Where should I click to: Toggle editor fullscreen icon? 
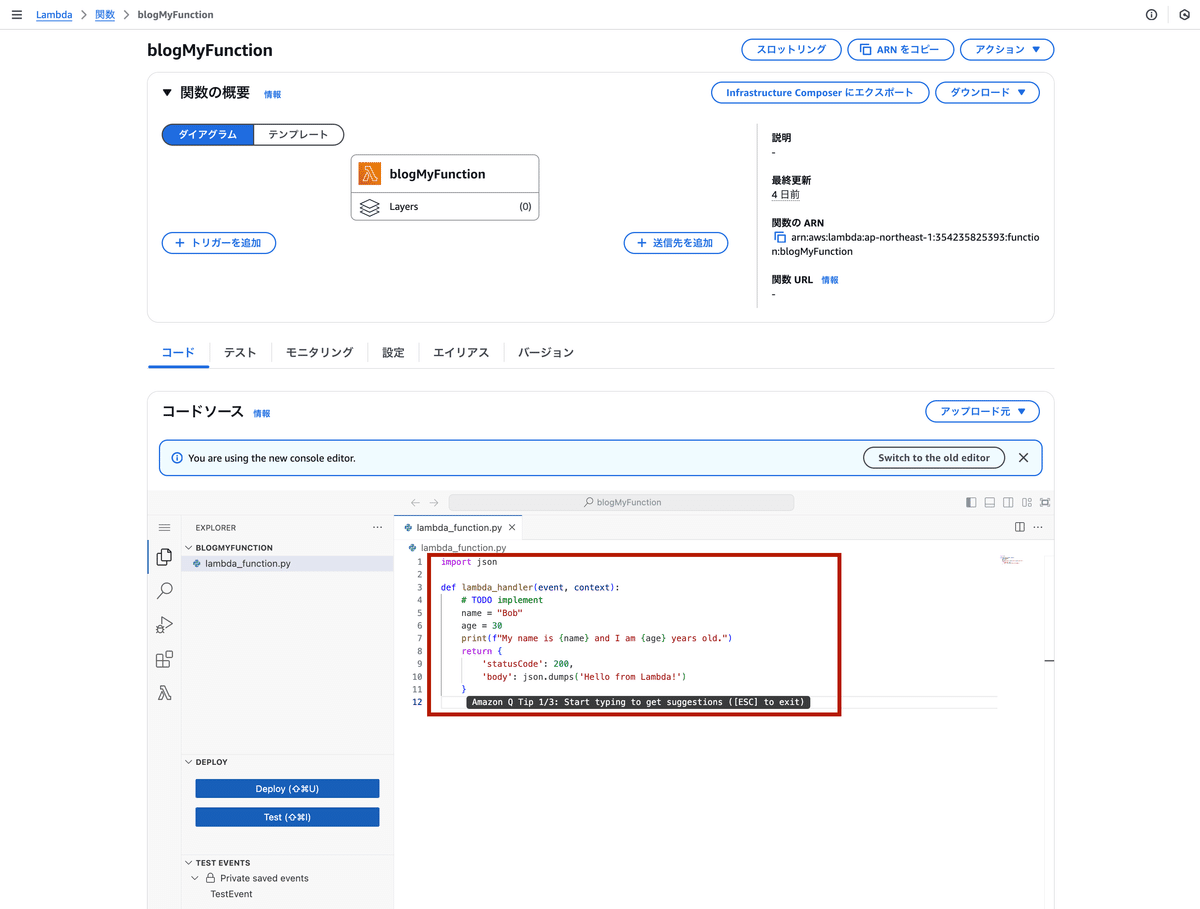tap(1045, 502)
